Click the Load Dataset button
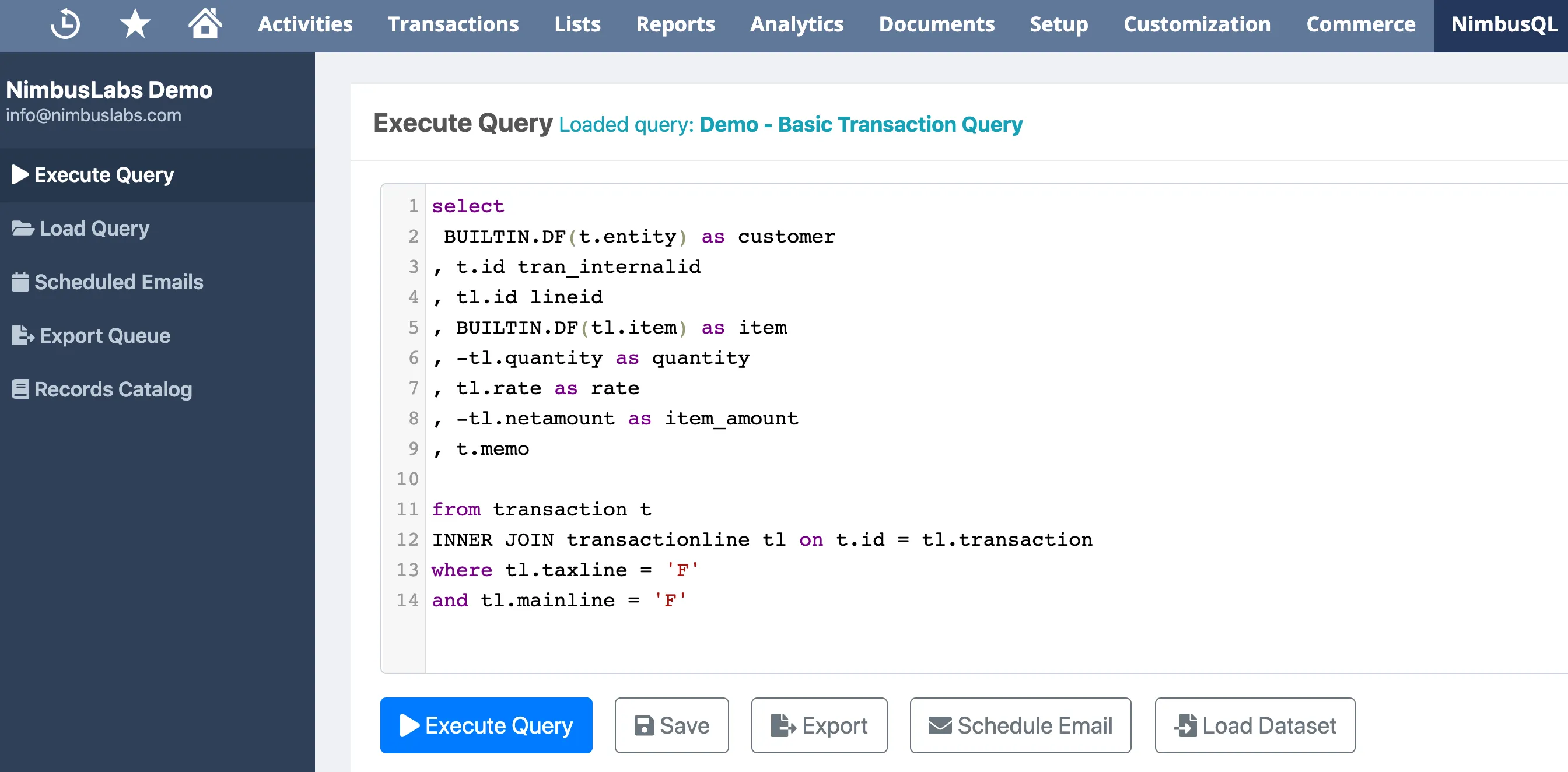 (1255, 725)
